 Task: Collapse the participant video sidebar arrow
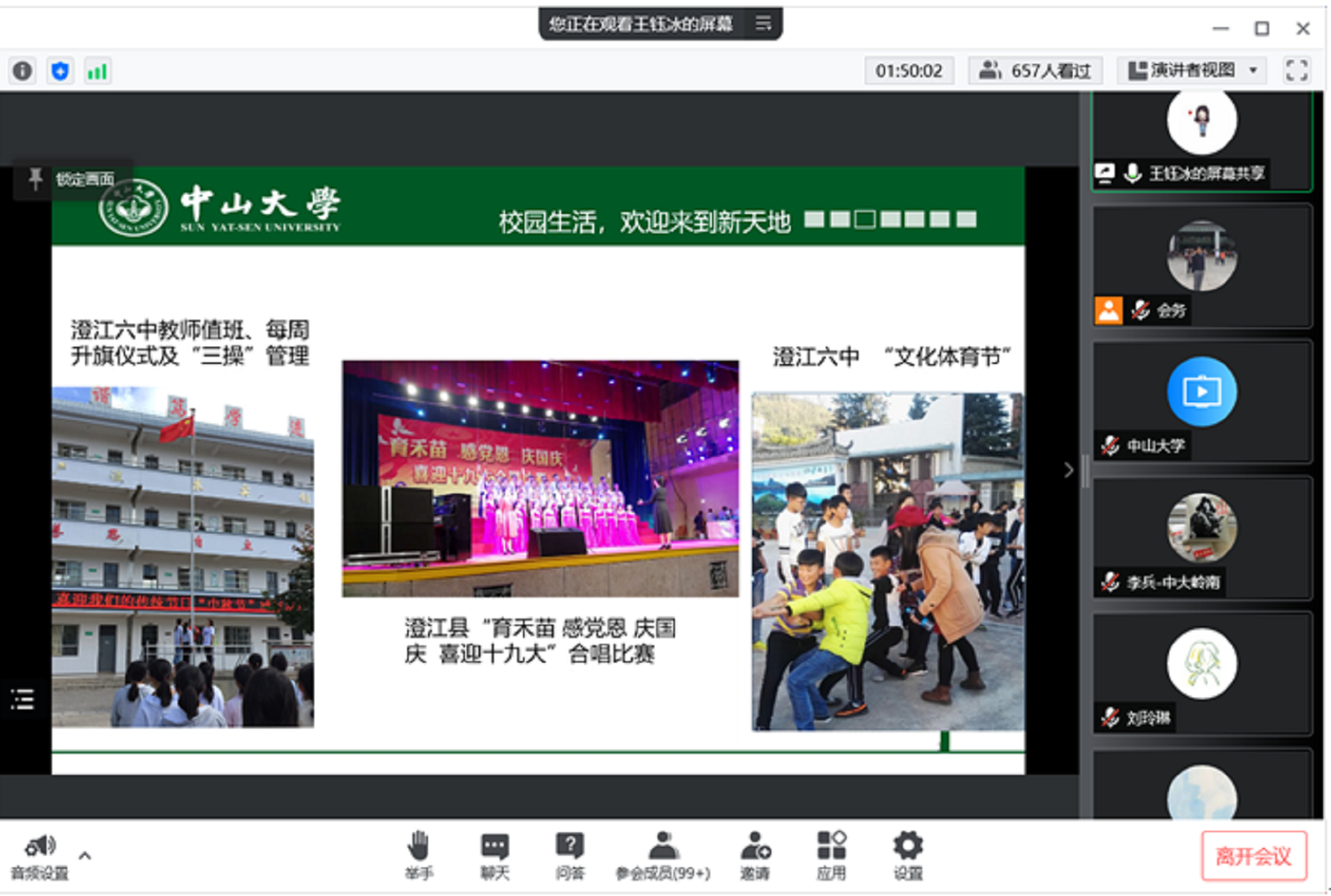(x=1068, y=470)
